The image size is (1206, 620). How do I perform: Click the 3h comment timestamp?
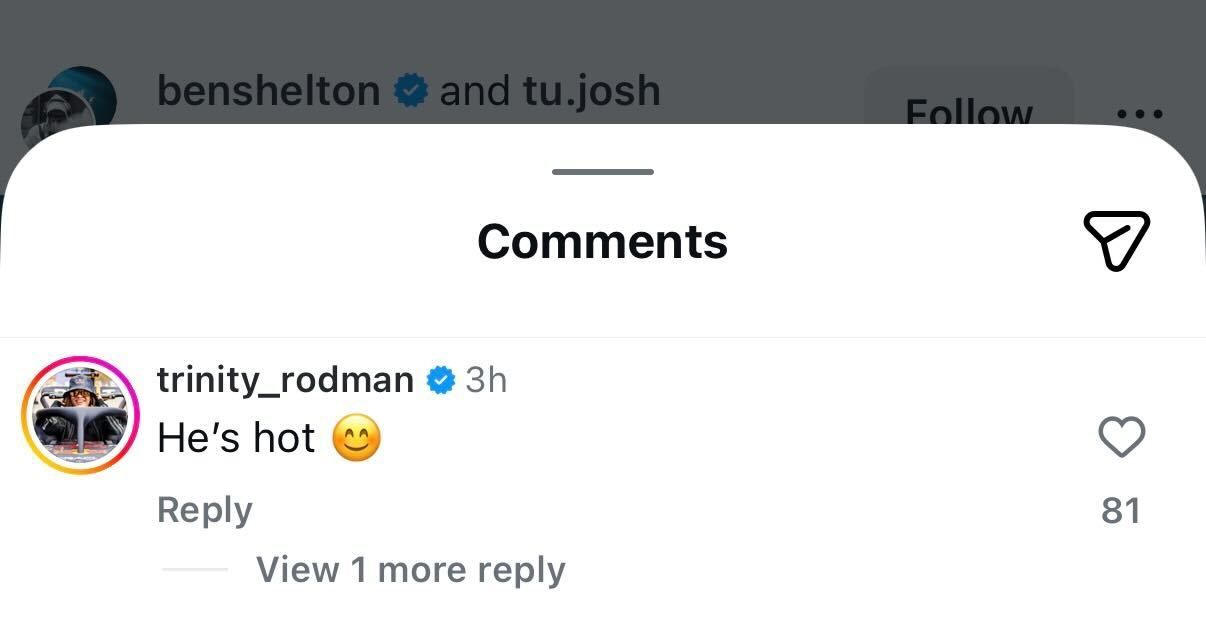(486, 379)
